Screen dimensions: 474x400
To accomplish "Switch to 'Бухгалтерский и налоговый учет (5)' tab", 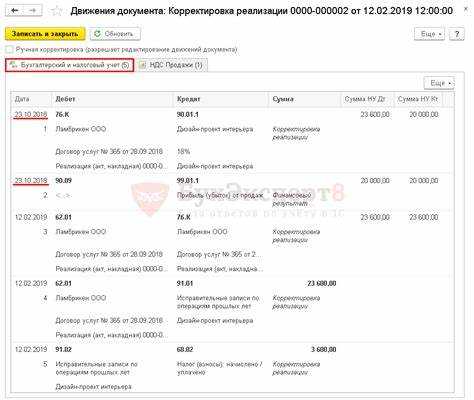I will (x=70, y=65).
